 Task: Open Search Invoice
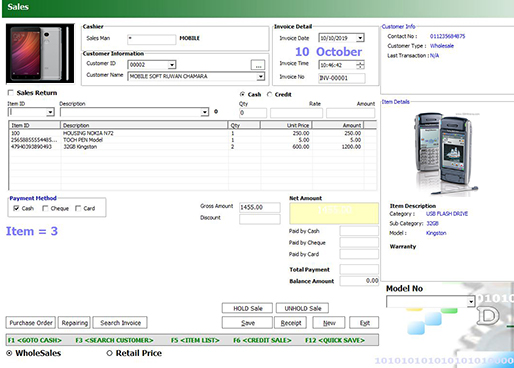120,323
